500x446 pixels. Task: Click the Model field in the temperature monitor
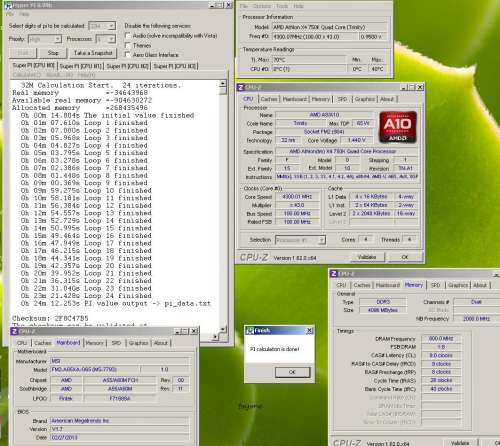[330, 27]
